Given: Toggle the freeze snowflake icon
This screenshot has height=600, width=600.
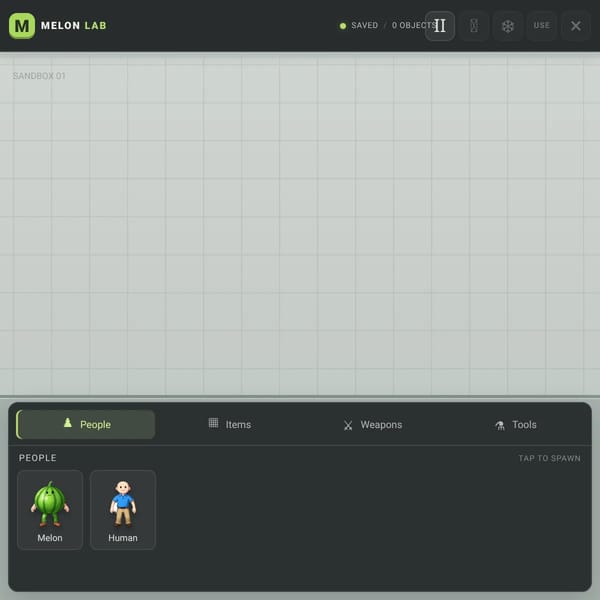Looking at the screenshot, I should pyautogui.click(x=507, y=26).
